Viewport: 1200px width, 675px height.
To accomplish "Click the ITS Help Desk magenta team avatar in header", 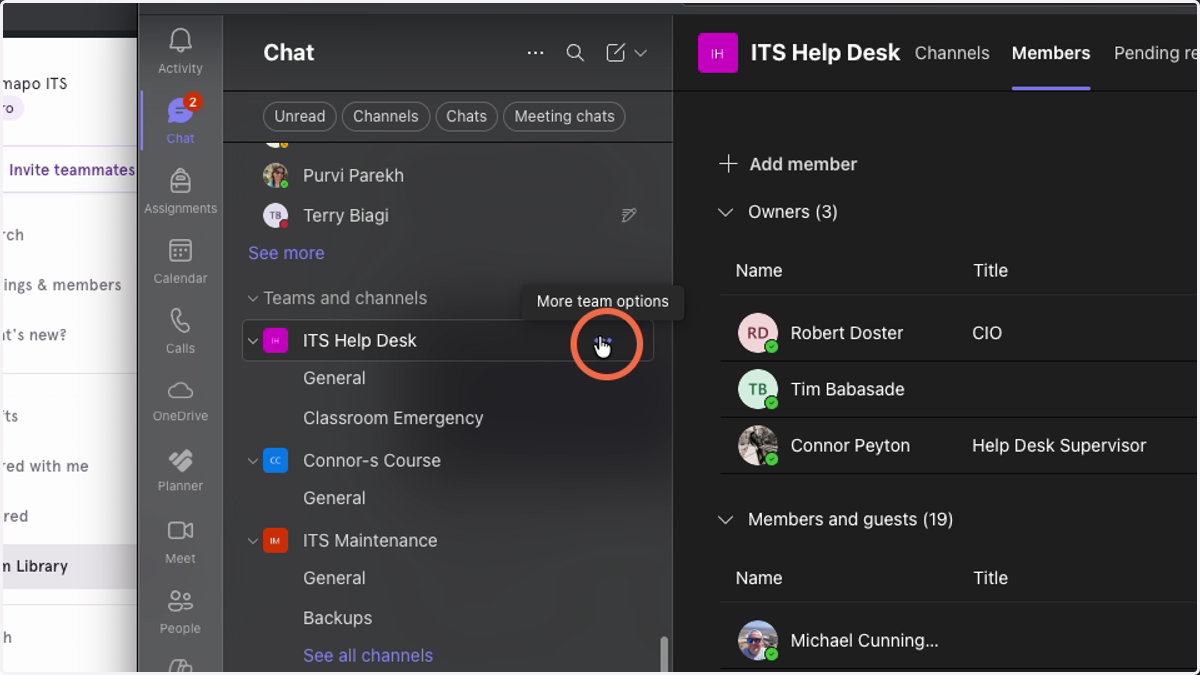I will click(x=717, y=53).
